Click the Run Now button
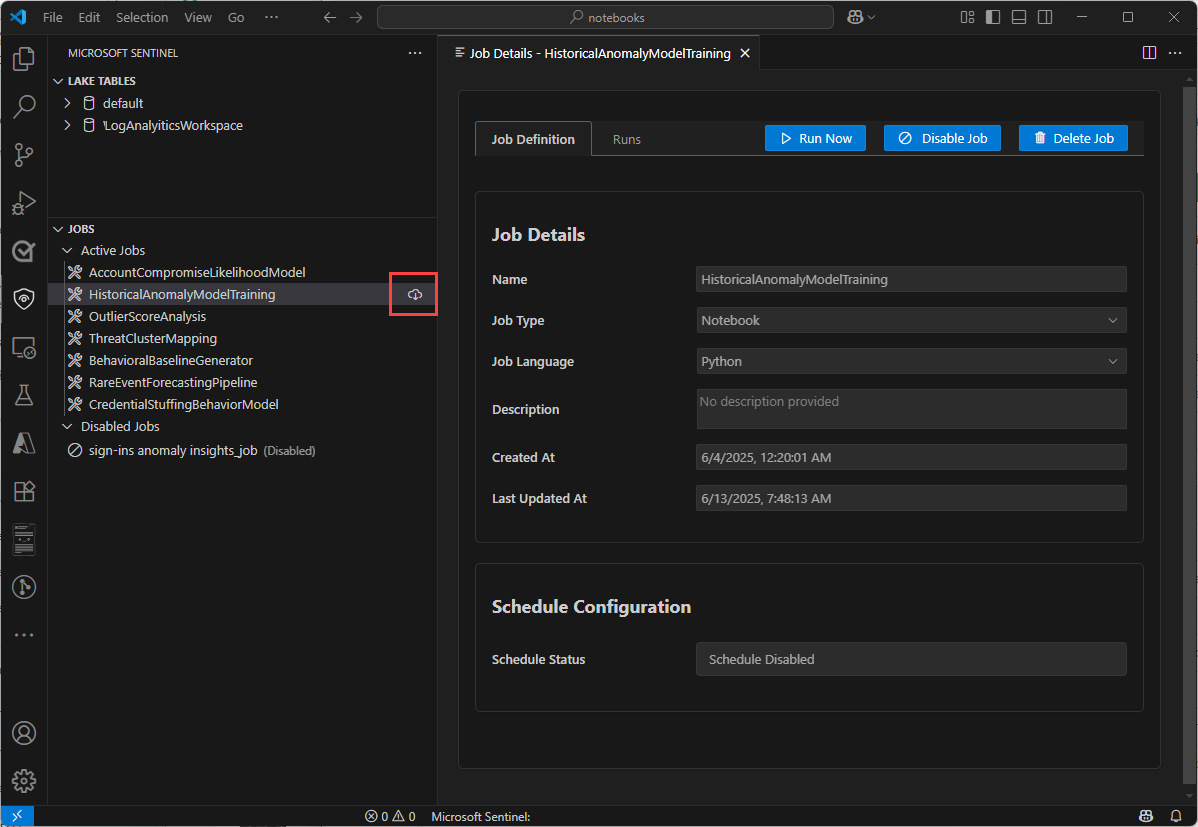This screenshot has width=1198, height=827. [815, 138]
